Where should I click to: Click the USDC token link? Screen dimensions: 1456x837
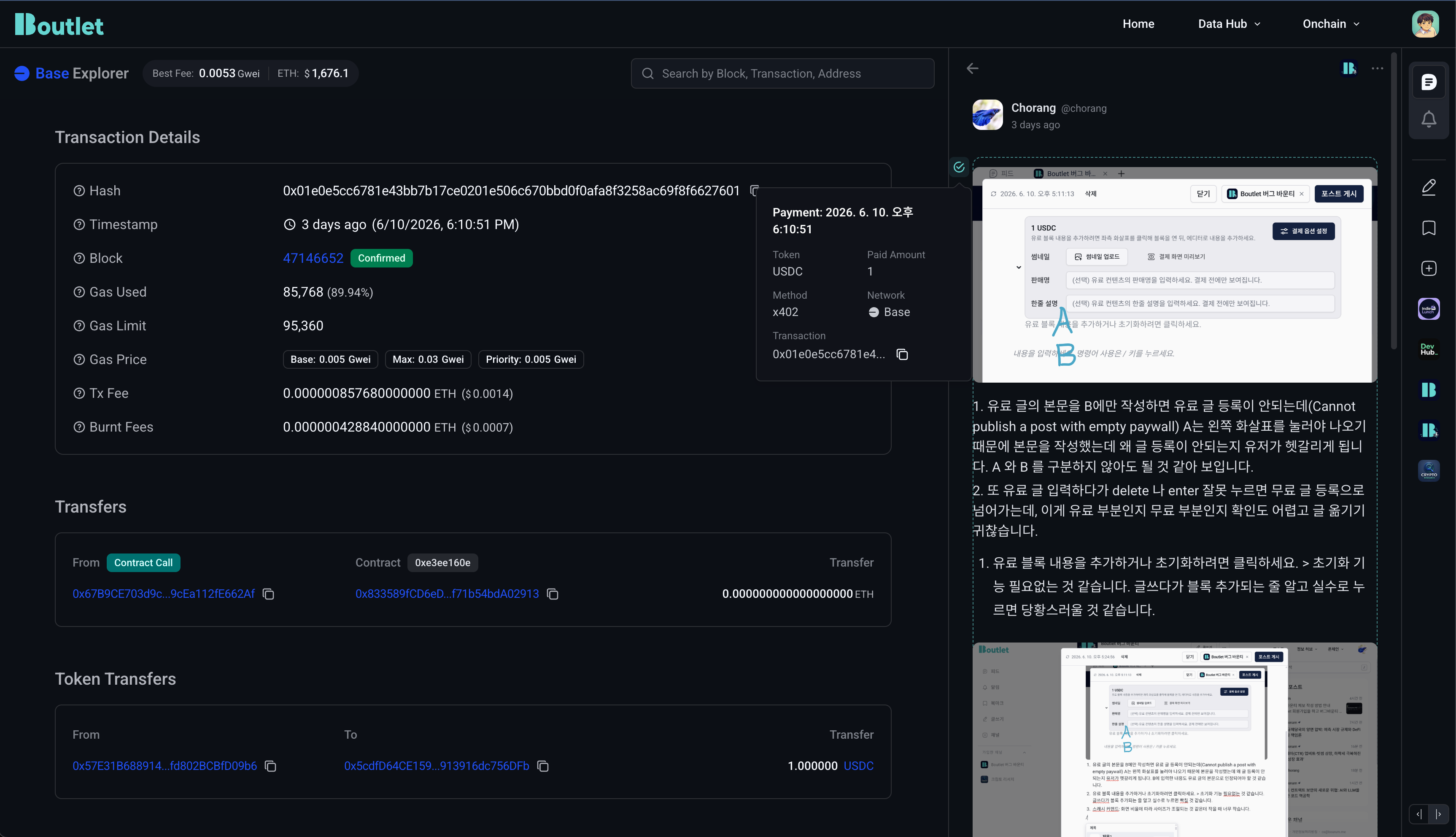click(858, 766)
